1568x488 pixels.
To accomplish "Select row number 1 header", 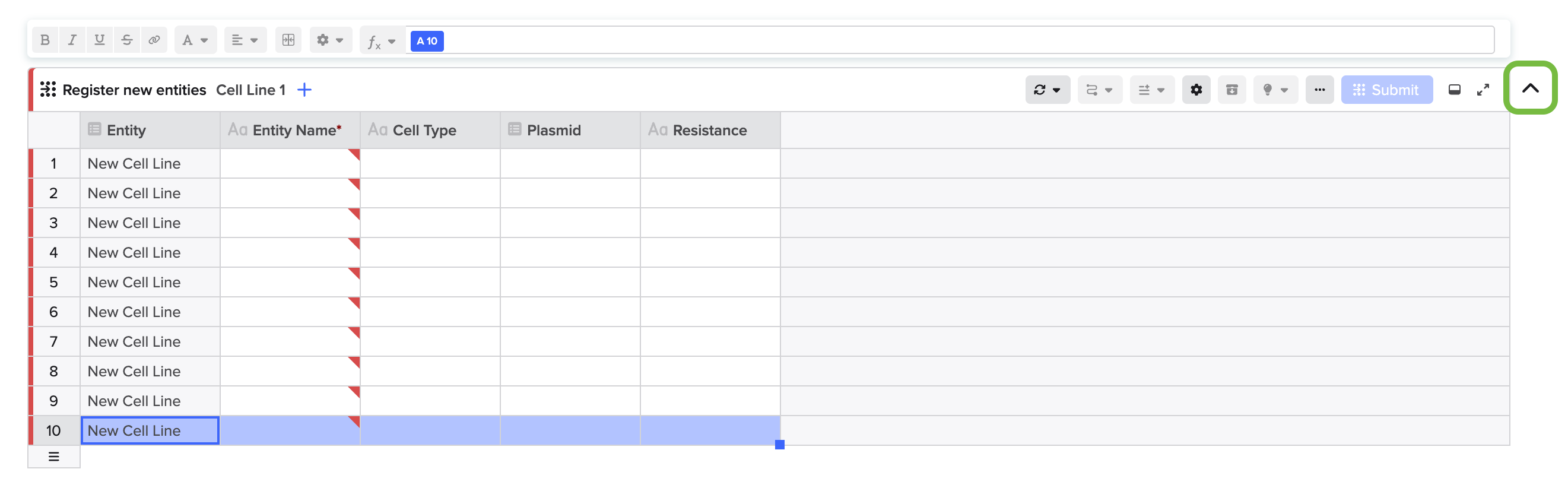I will point(53,163).
